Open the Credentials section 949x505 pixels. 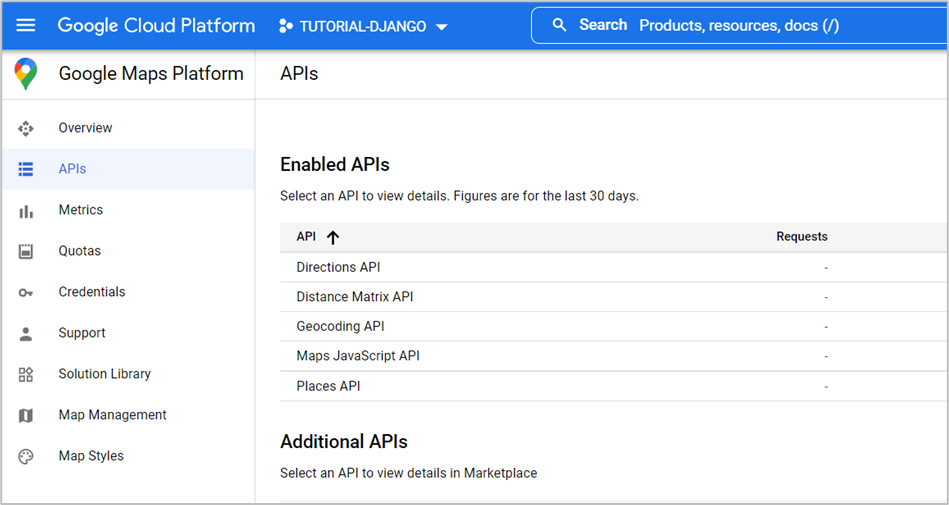[x=92, y=292]
